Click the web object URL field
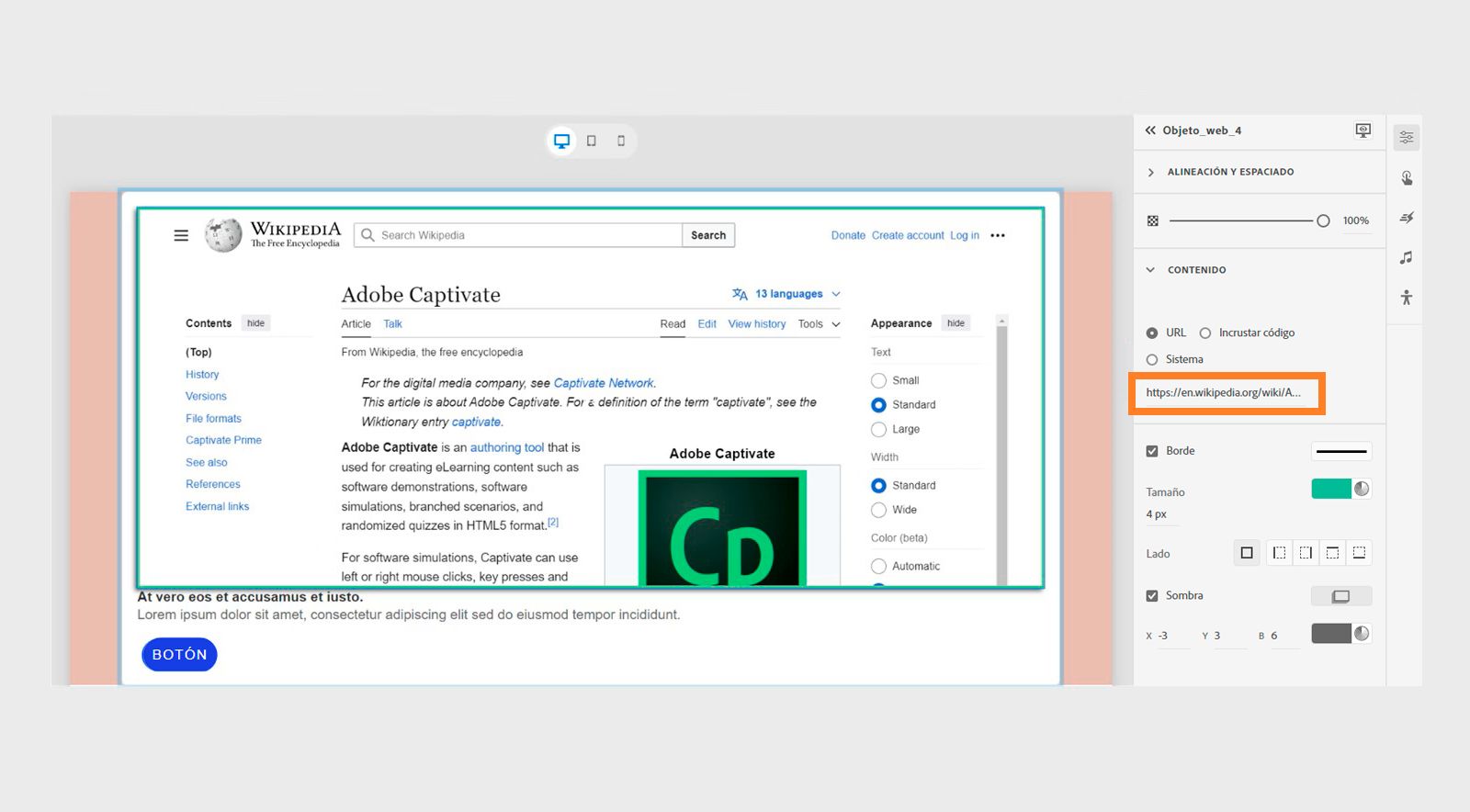 tap(1227, 393)
